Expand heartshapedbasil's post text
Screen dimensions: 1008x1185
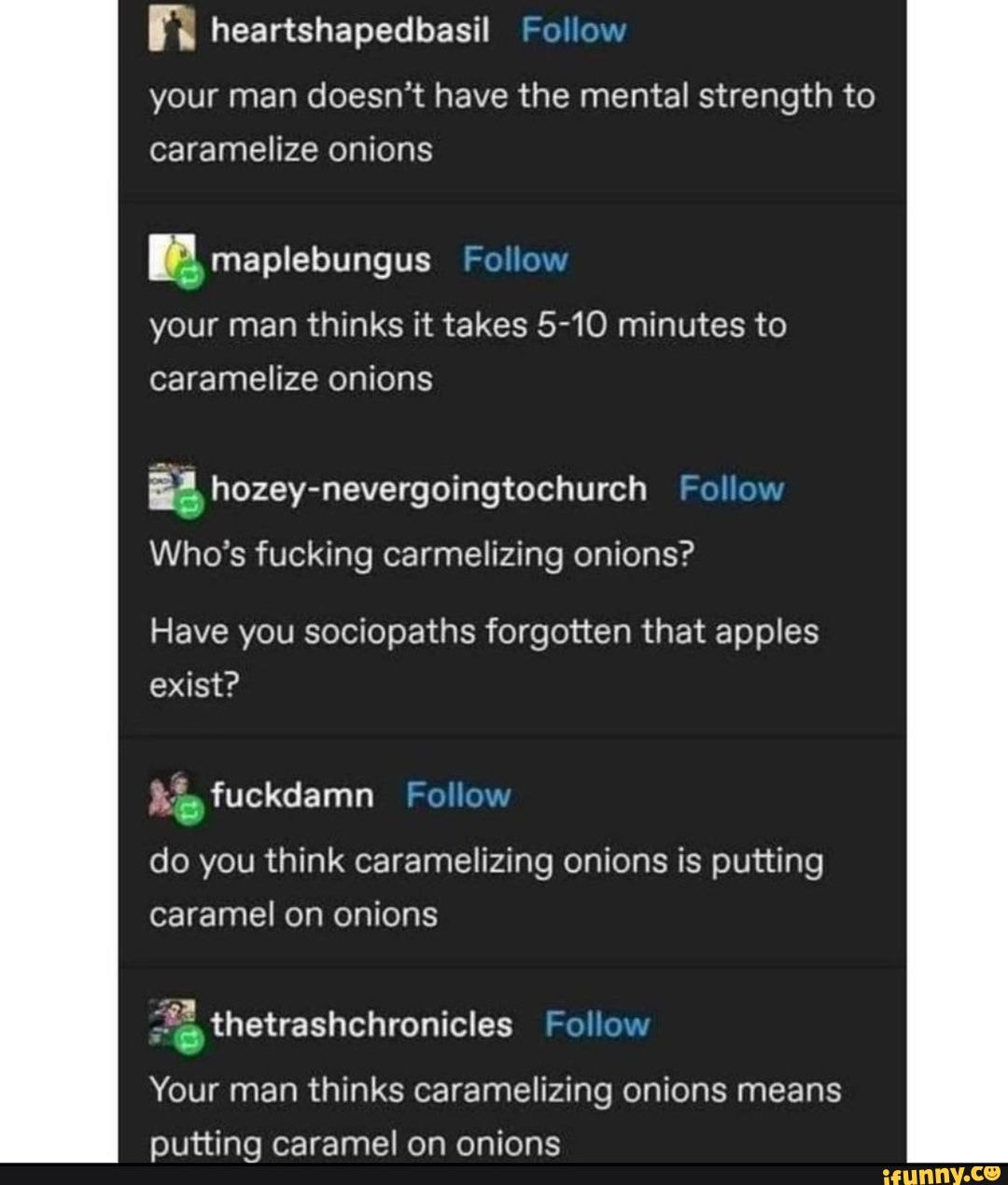tap(511, 121)
